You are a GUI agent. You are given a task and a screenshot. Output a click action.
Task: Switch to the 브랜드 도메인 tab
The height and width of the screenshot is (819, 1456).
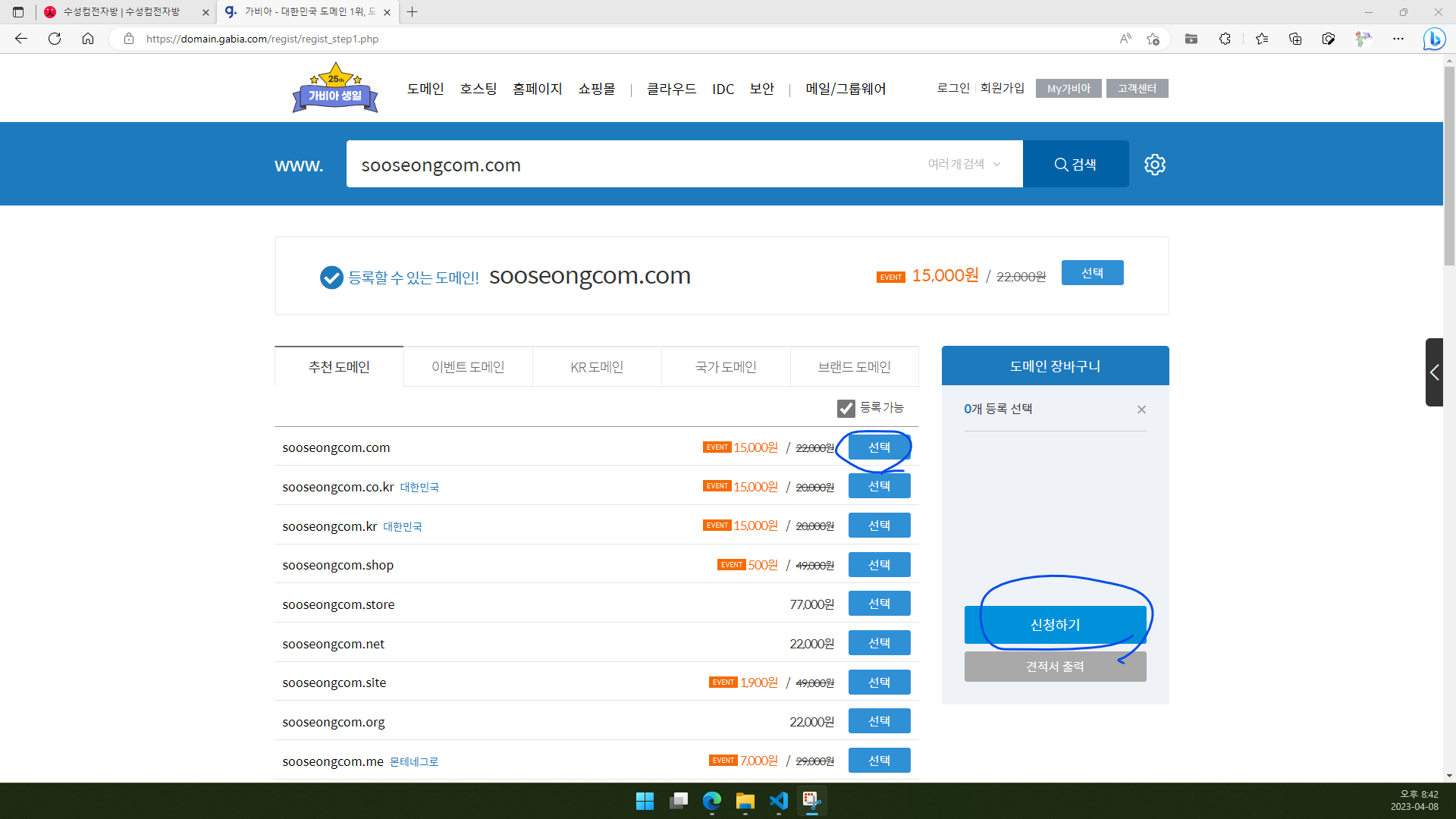[855, 367]
